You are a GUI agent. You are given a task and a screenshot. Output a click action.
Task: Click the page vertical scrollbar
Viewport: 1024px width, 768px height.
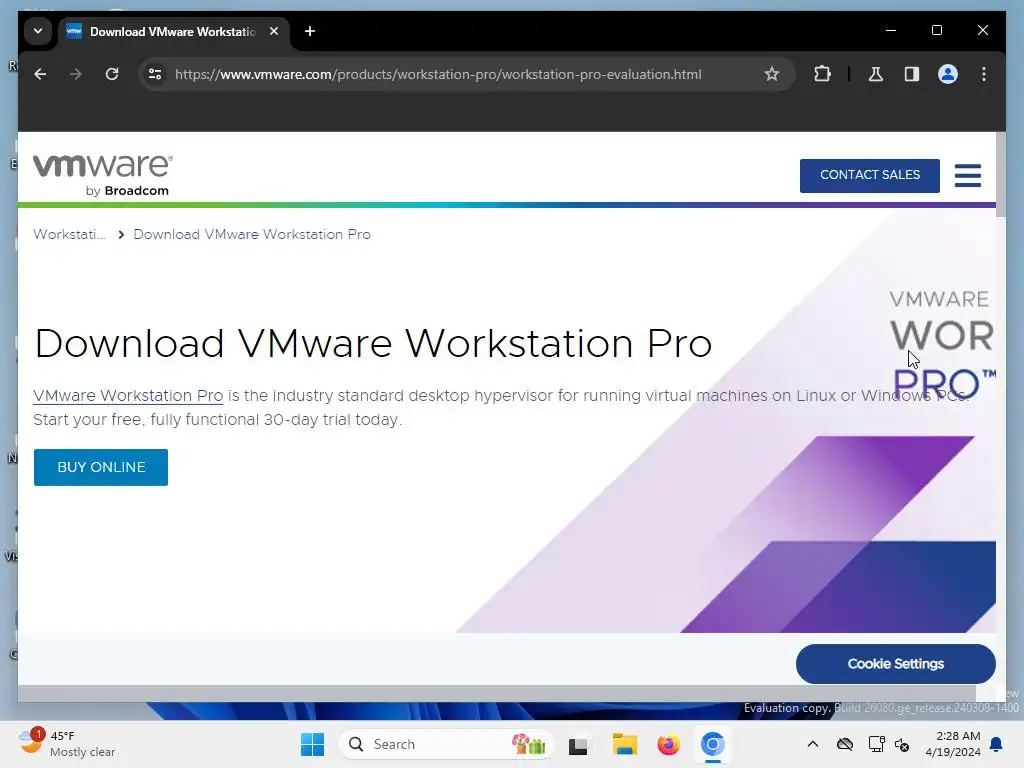point(1000,174)
